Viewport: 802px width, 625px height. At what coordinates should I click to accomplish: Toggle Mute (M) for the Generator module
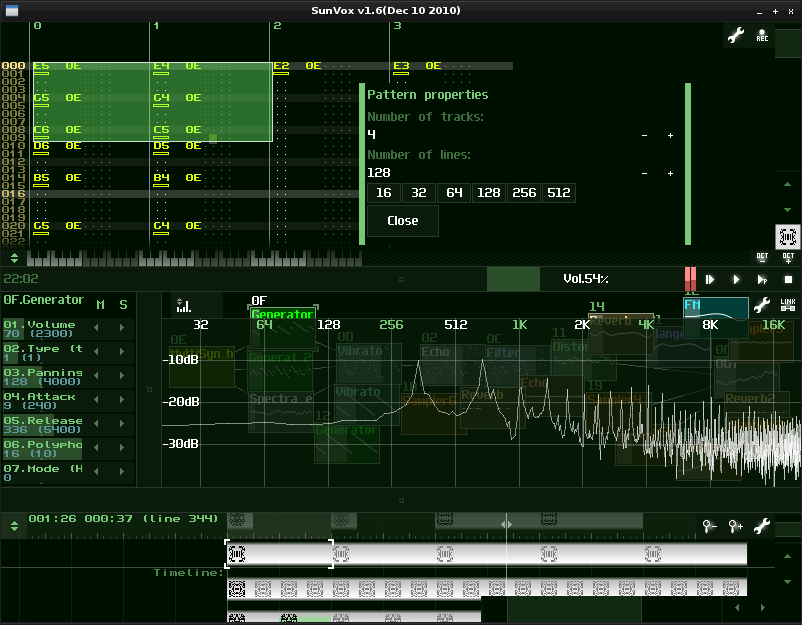click(x=100, y=305)
